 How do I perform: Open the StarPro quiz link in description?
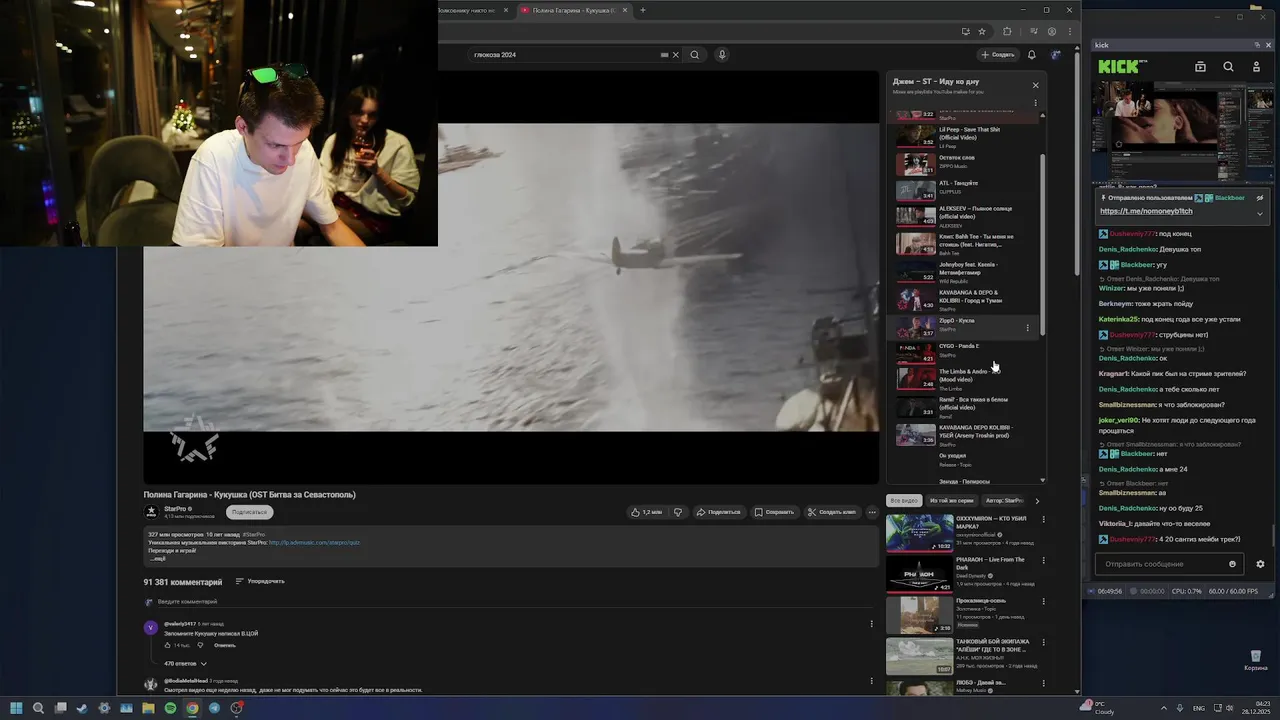click(314, 542)
